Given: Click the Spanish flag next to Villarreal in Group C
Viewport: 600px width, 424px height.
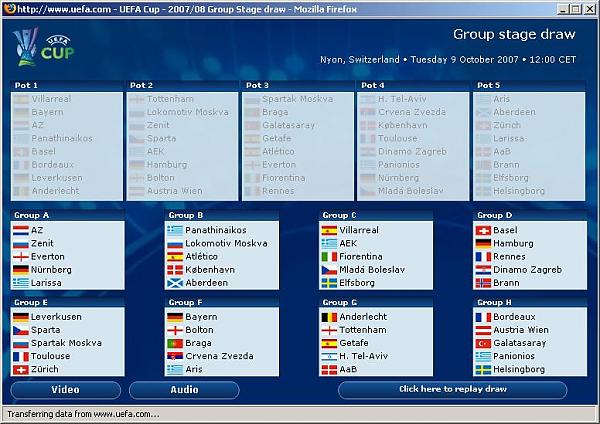Looking at the screenshot, I should (330, 230).
